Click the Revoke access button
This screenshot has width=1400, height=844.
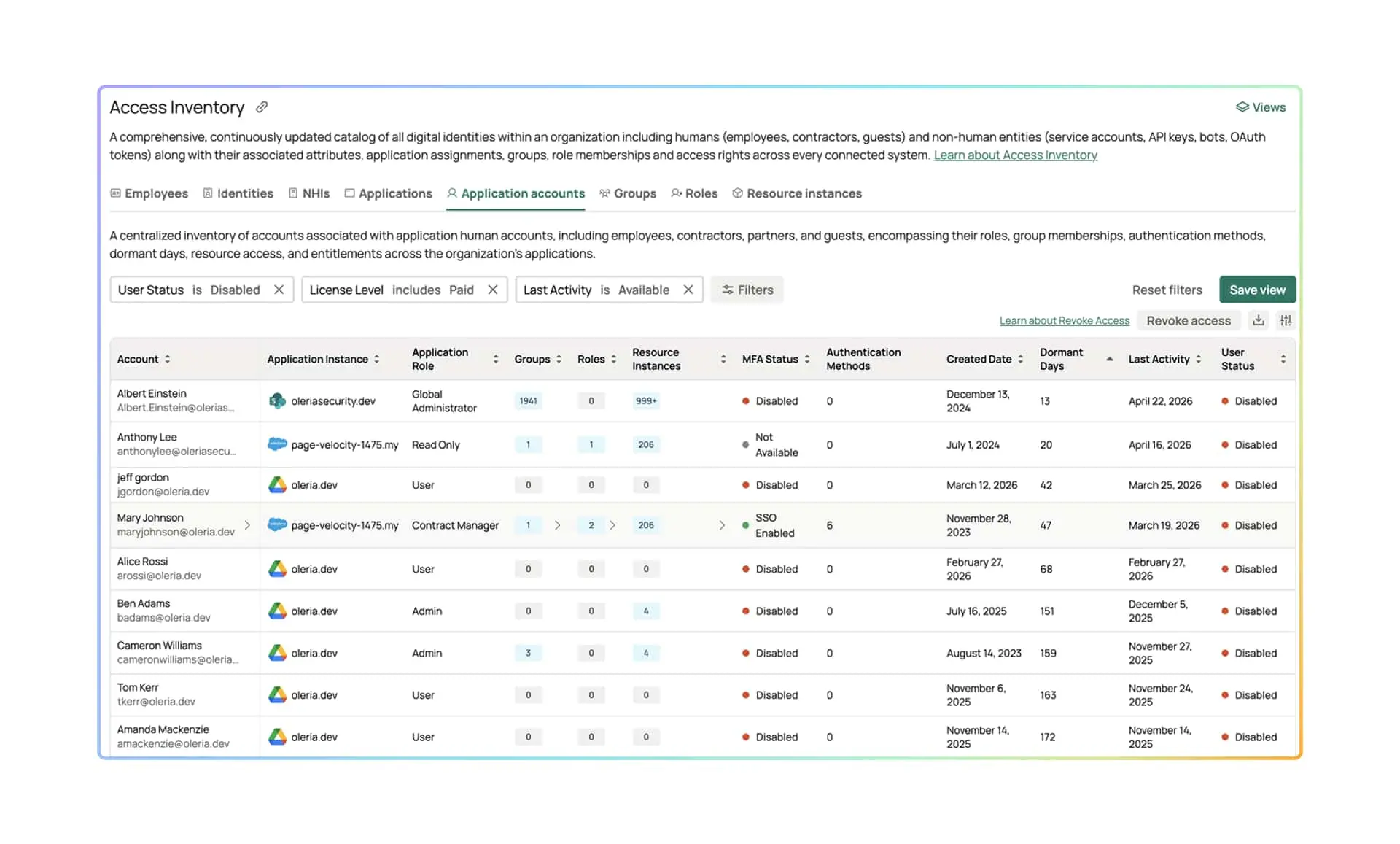click(x=1189, y=321)
